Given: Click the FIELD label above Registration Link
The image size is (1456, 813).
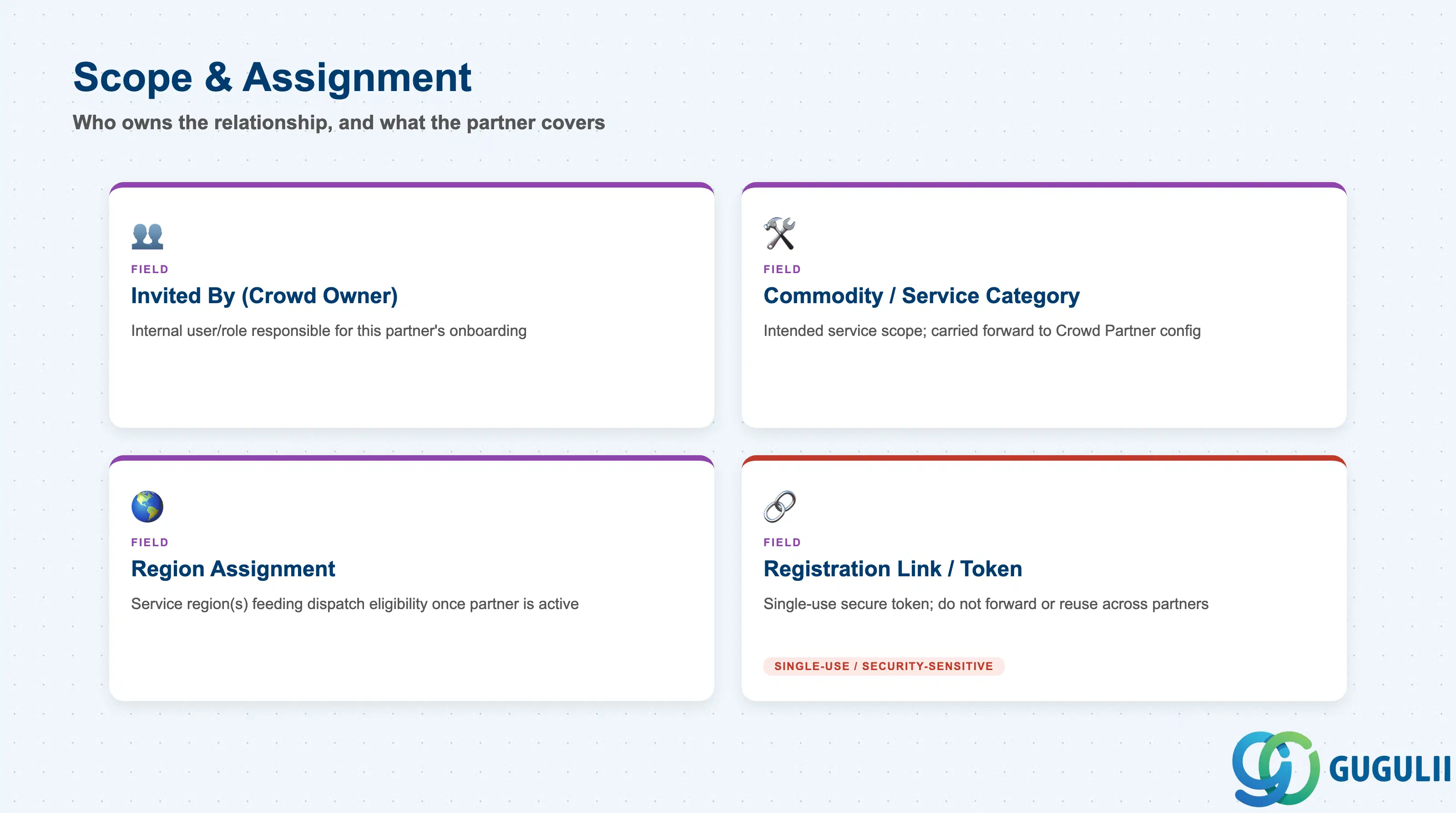Looking at the screenshot, I should tap(782, 542).
